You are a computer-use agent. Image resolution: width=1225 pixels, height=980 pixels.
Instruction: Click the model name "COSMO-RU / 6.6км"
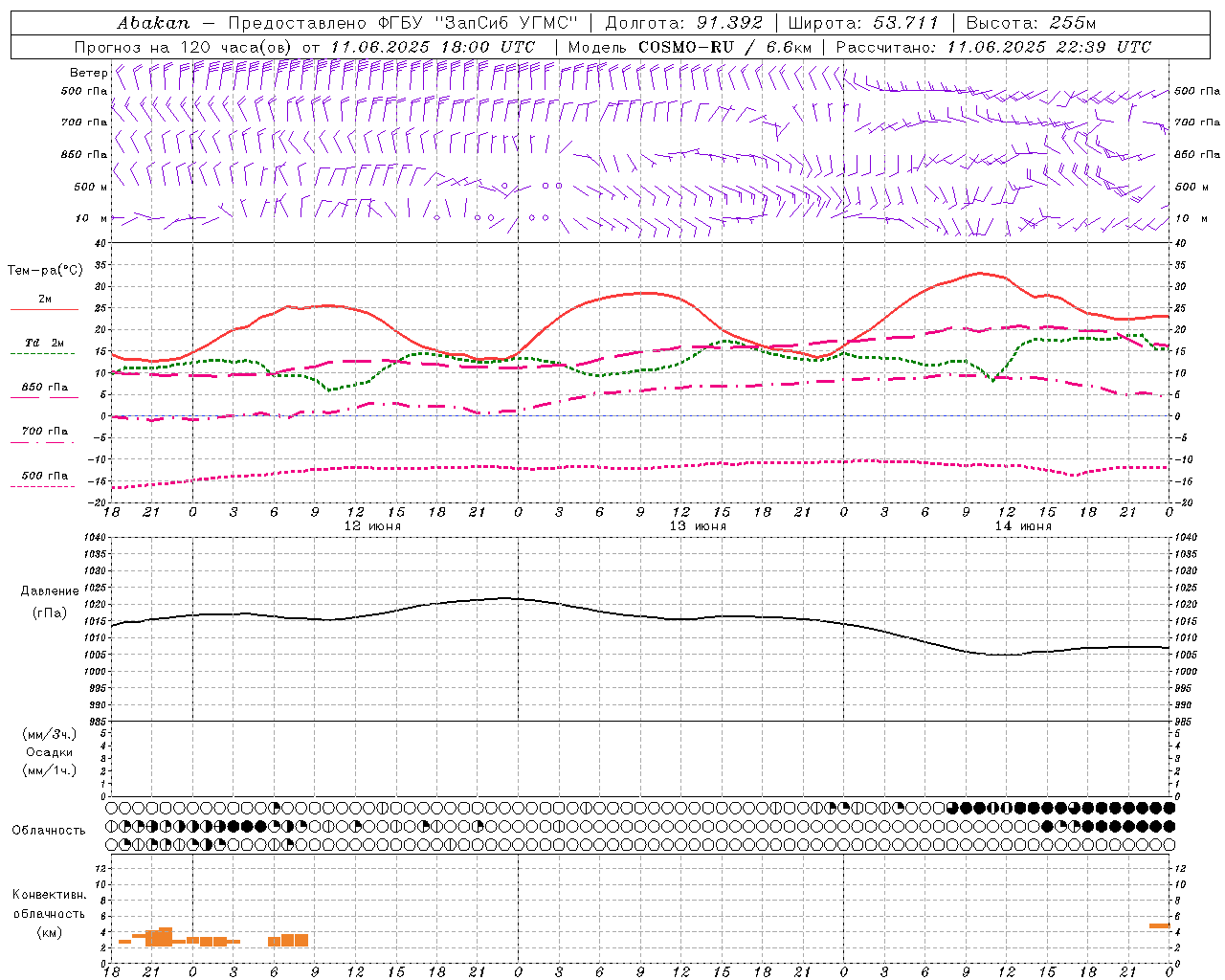(724, 47)
